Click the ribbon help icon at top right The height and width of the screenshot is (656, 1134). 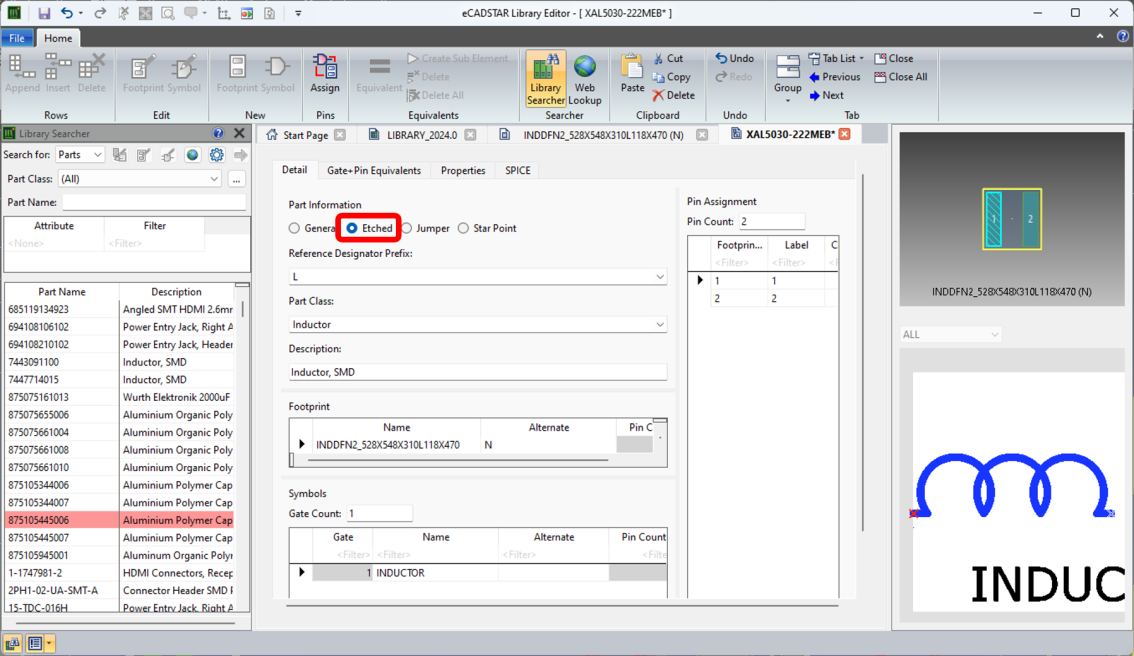(1122, 36)
